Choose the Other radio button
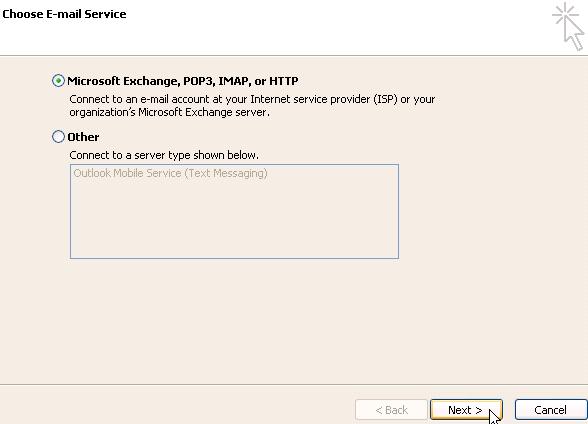 (58, 136)
